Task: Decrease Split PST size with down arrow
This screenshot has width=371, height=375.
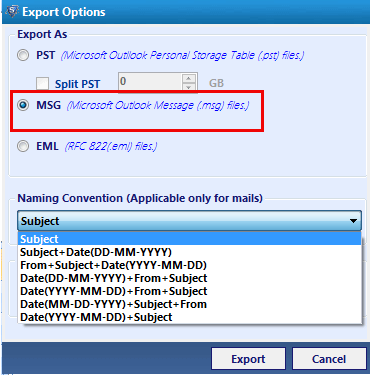Action: coord(189,87)
